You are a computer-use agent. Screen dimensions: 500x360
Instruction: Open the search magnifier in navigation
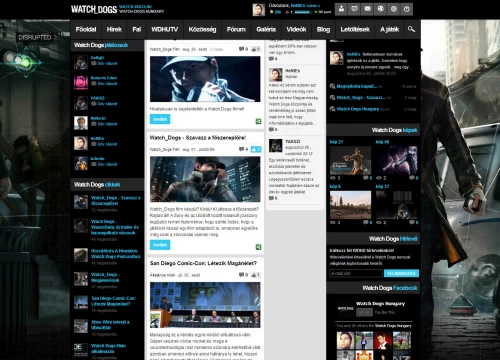coord(411,29)
